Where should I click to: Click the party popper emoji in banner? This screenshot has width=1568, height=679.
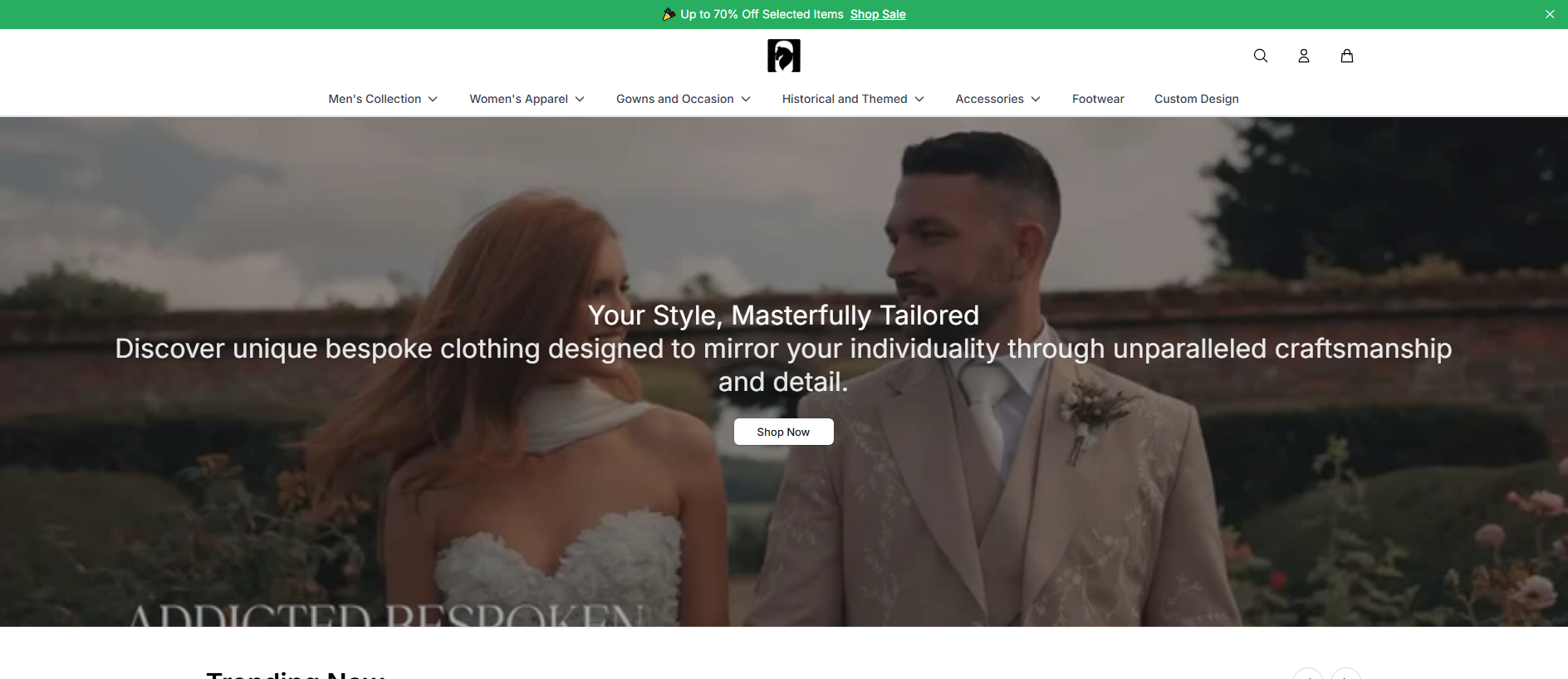coord(669,14)
